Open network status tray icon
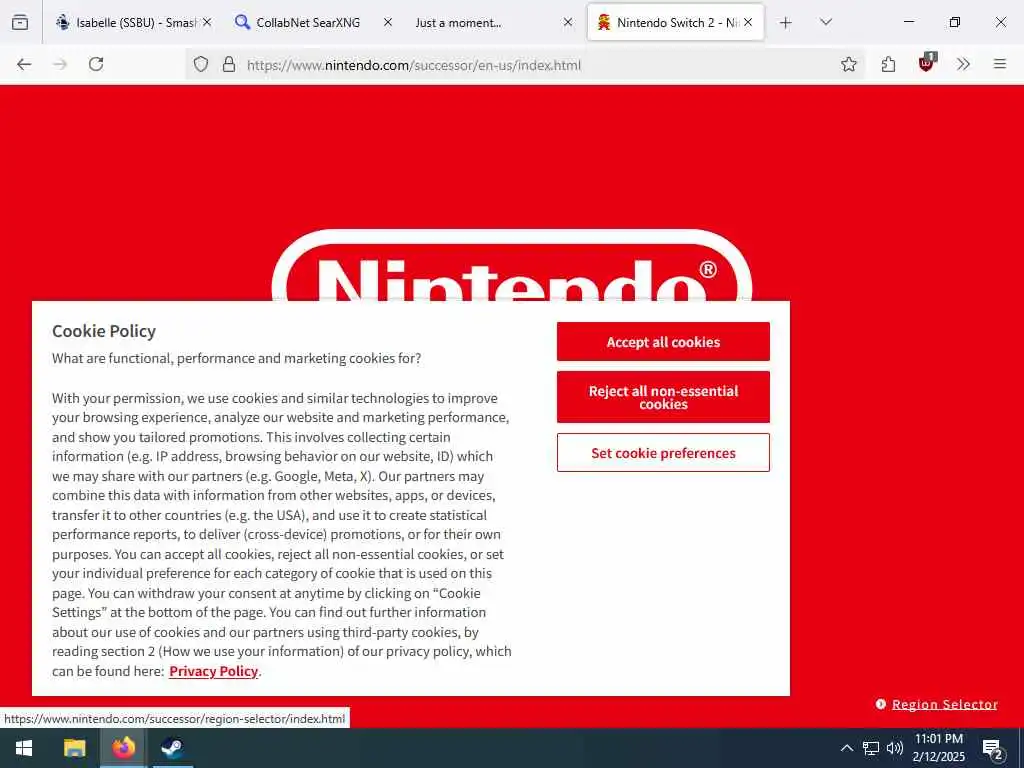 coord(871,748)
